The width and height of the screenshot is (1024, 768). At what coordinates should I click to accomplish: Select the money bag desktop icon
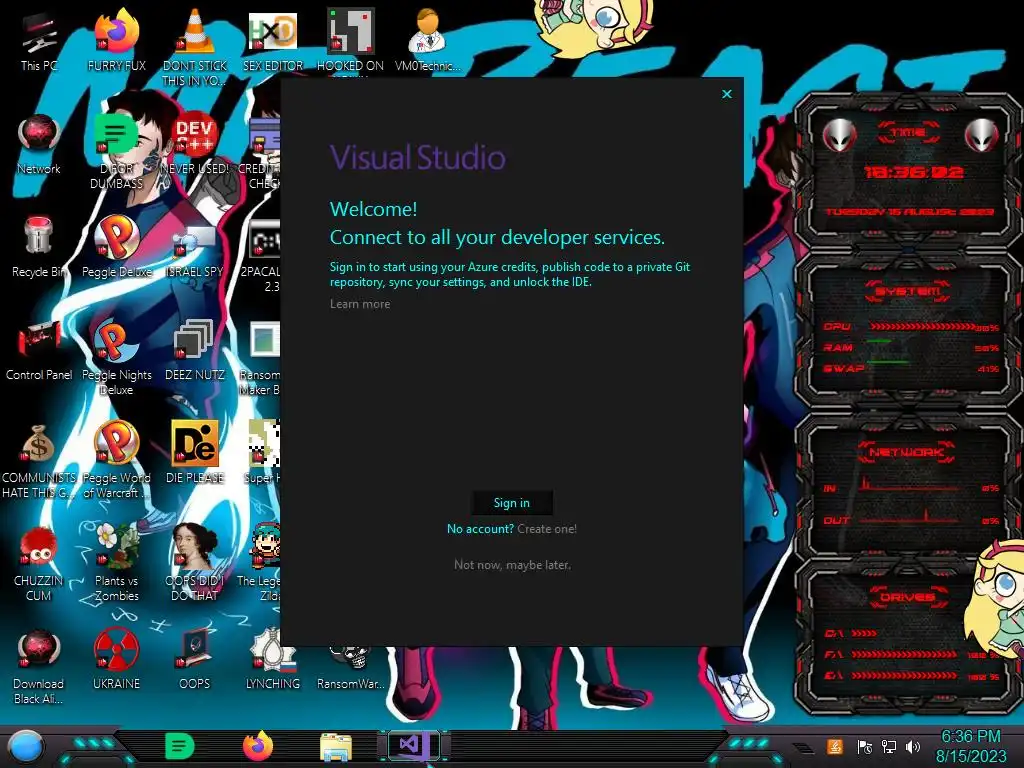39,460
